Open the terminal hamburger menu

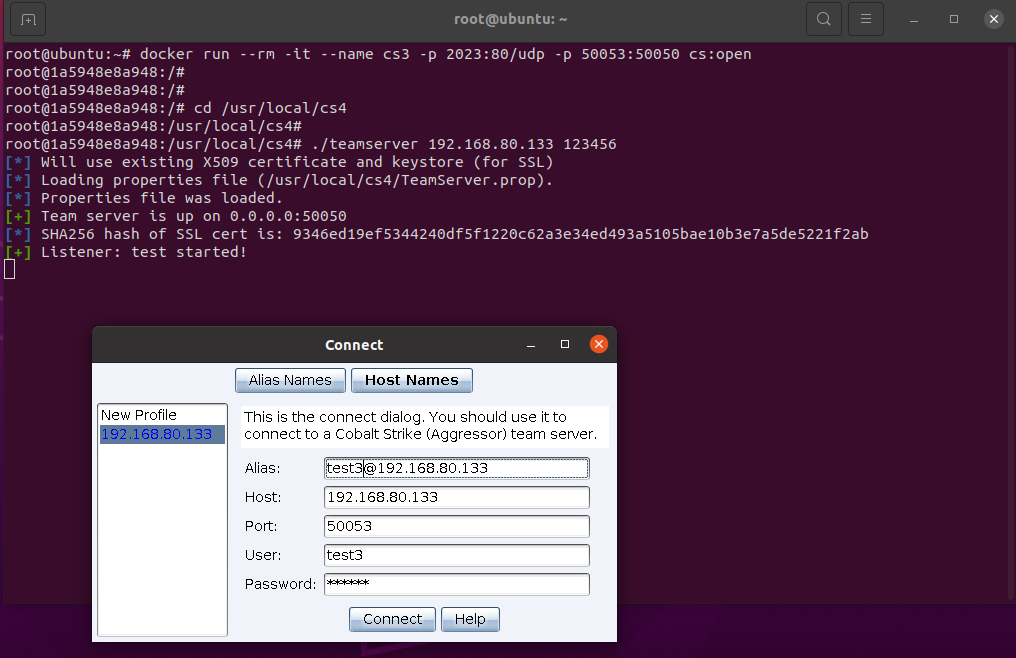coord(866,19)
